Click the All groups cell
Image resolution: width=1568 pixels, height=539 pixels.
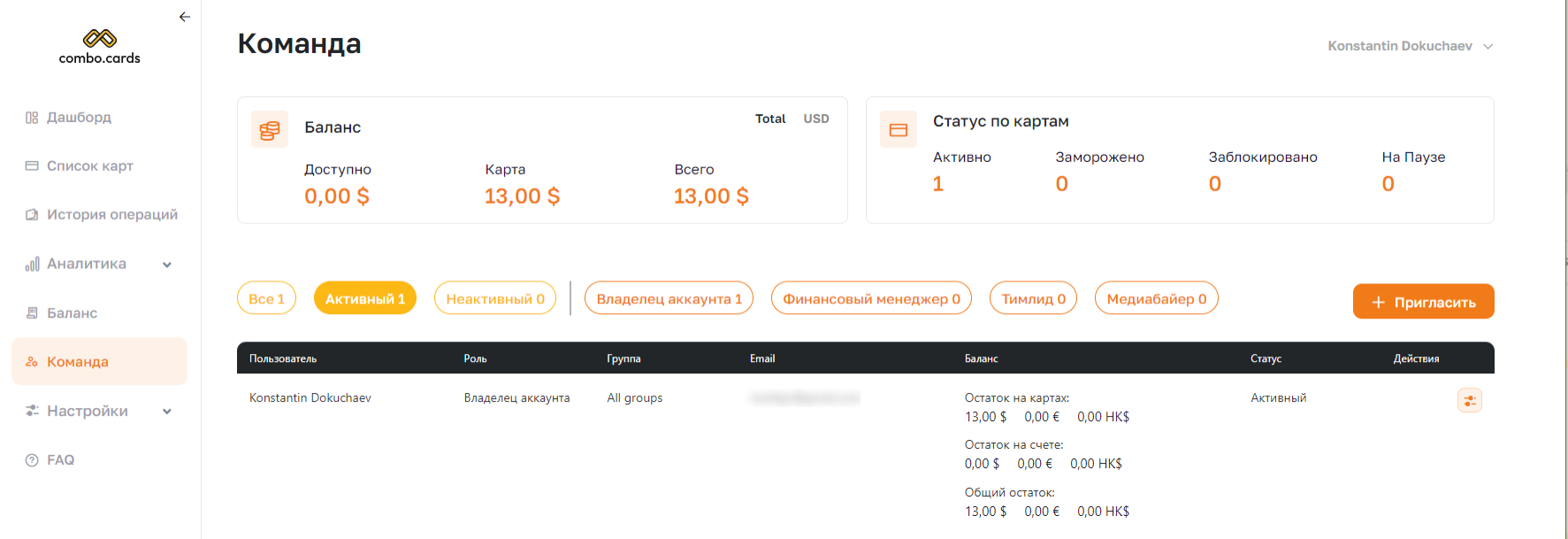click(634, 398)
